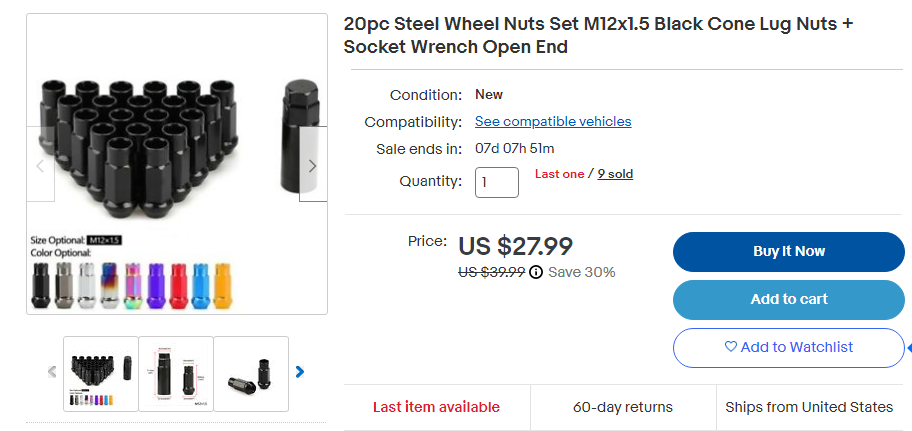Open the 9 sold link
The image size is (912, 431).
[x=615, y=174]
